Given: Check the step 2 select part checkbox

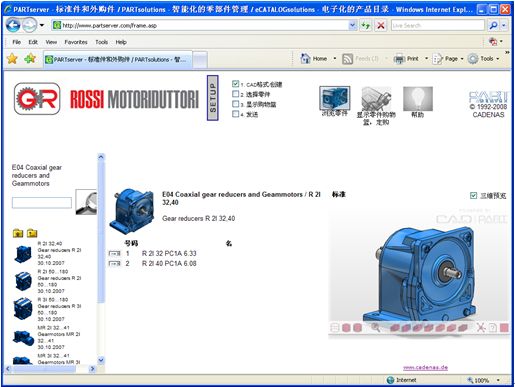Looking at the screenshot, I should pos(235,94).
